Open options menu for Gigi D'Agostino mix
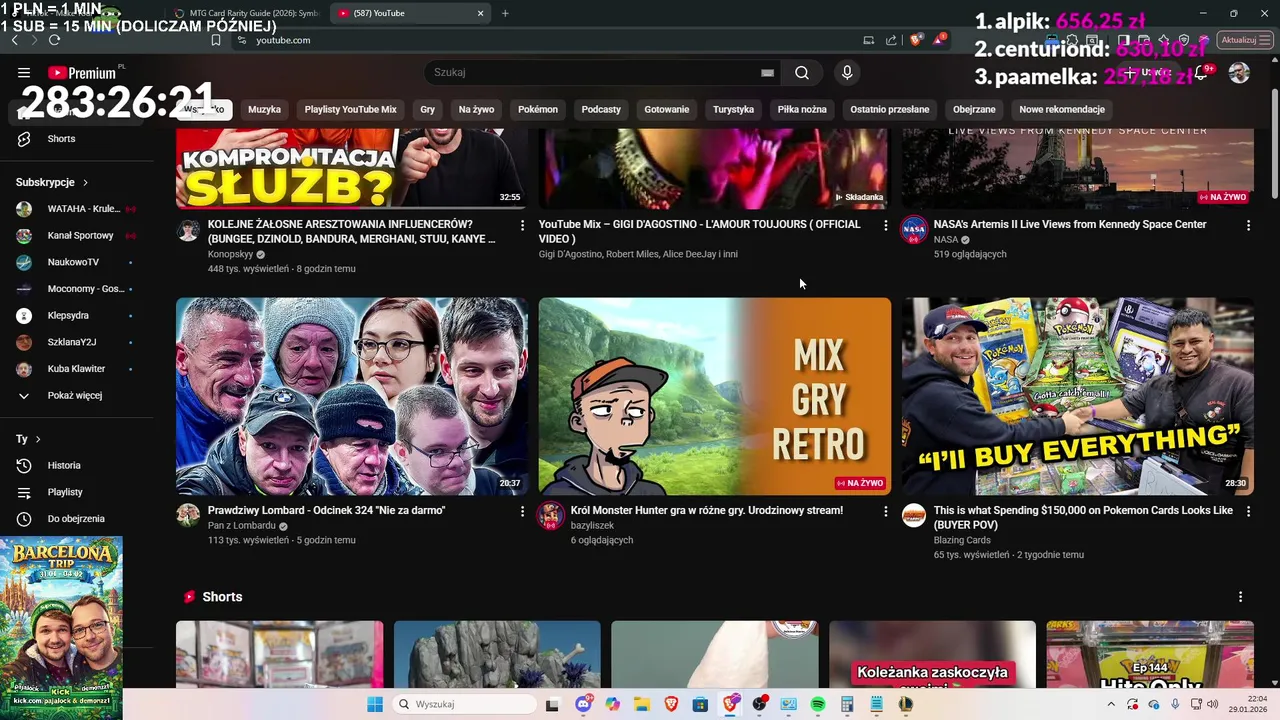The width and height of the screenshot is (1280, 720). (x=885, y=226)
